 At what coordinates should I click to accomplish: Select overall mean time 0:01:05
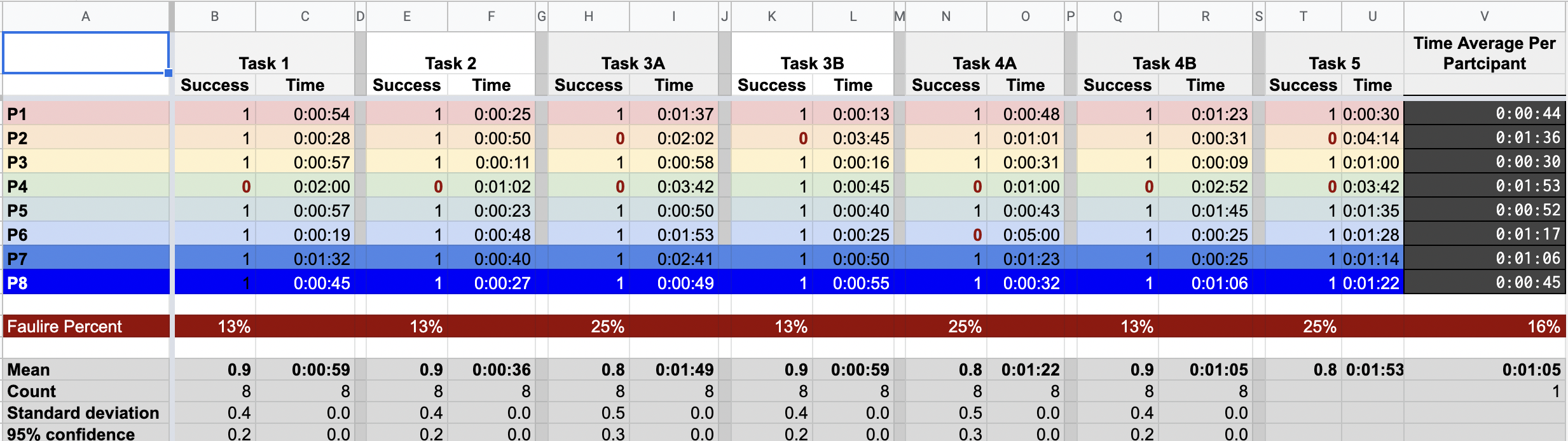click(1484, 369)
